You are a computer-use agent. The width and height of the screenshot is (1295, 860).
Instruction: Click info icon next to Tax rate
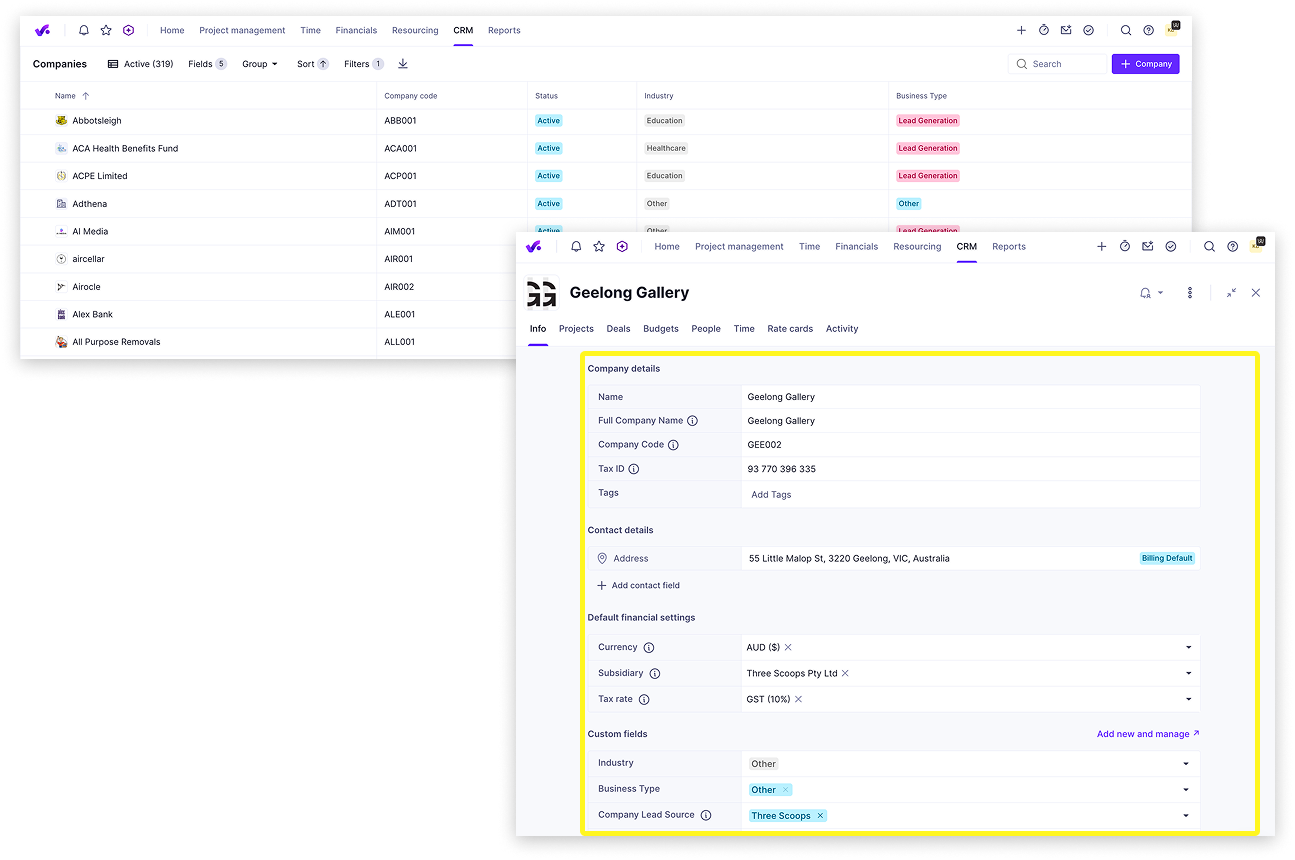tap(644, 700)
